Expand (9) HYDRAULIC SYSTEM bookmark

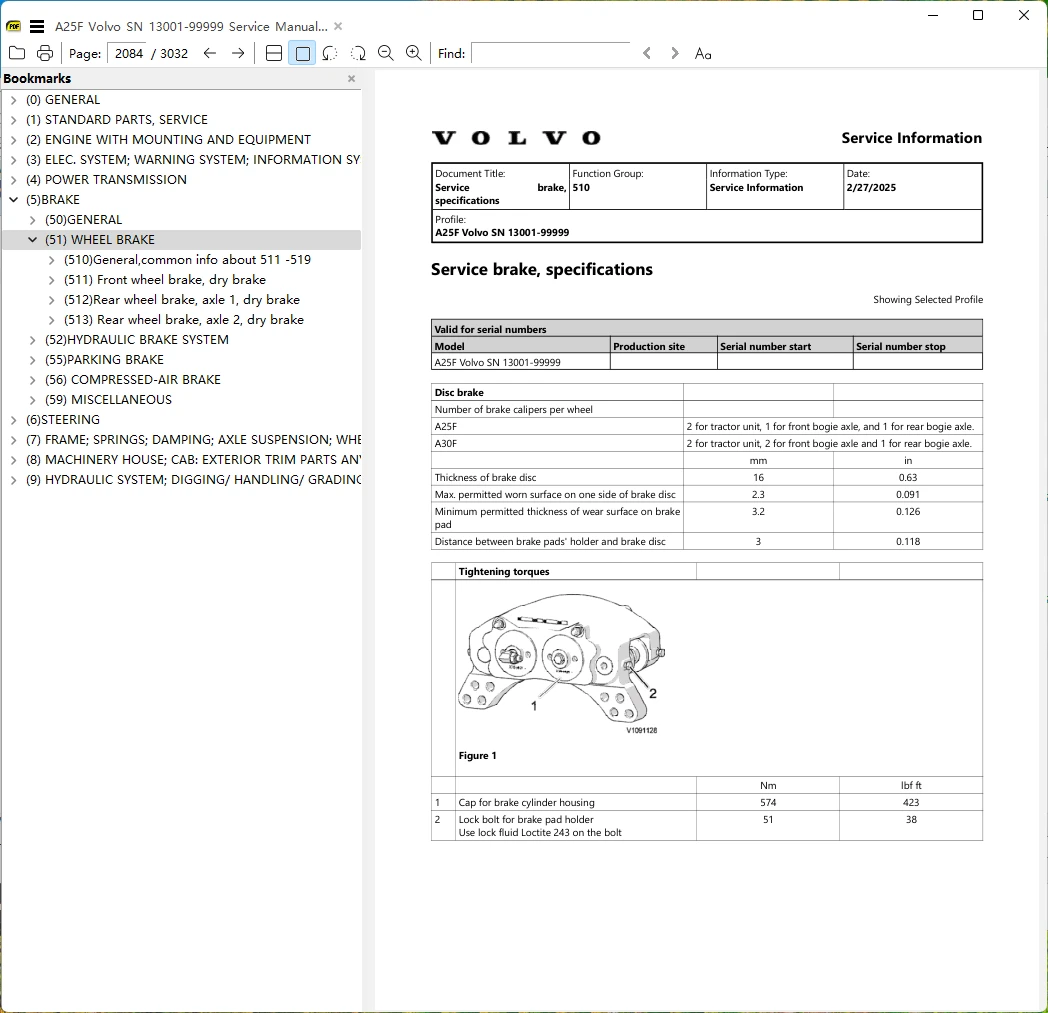[x=13, y=480]
